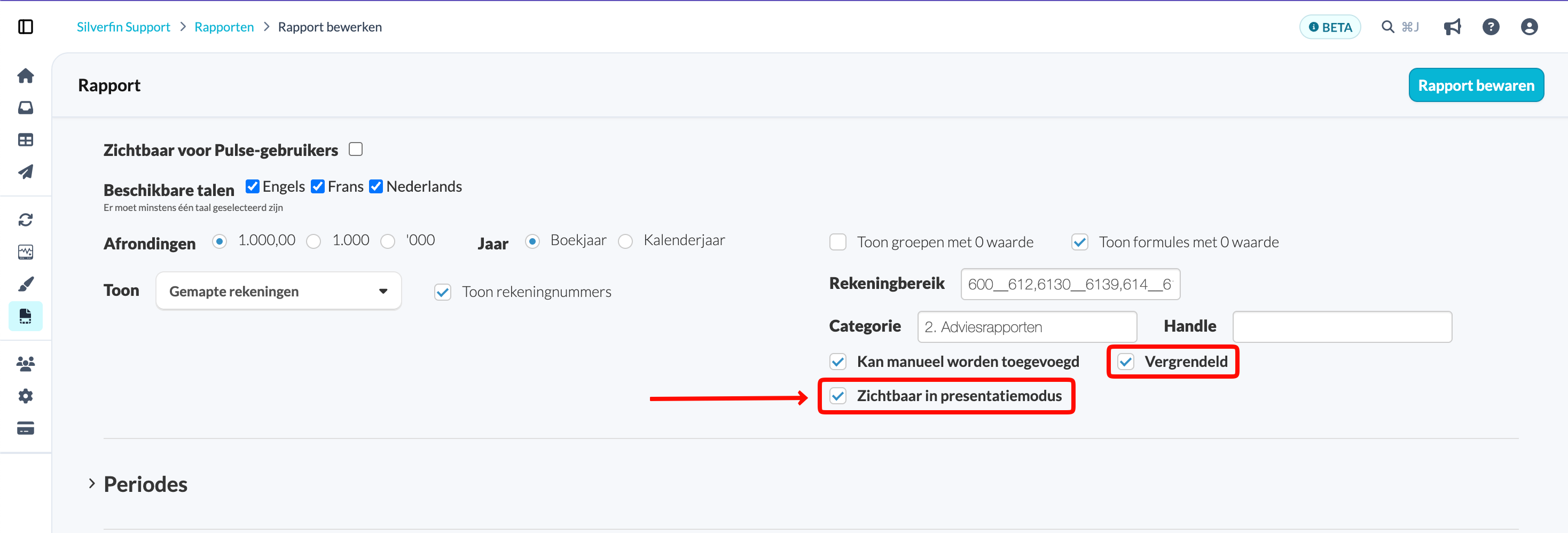The image size is (1568, 533).
Task: Click the sync arrows sidebar icon
Action: coord(26,220)
